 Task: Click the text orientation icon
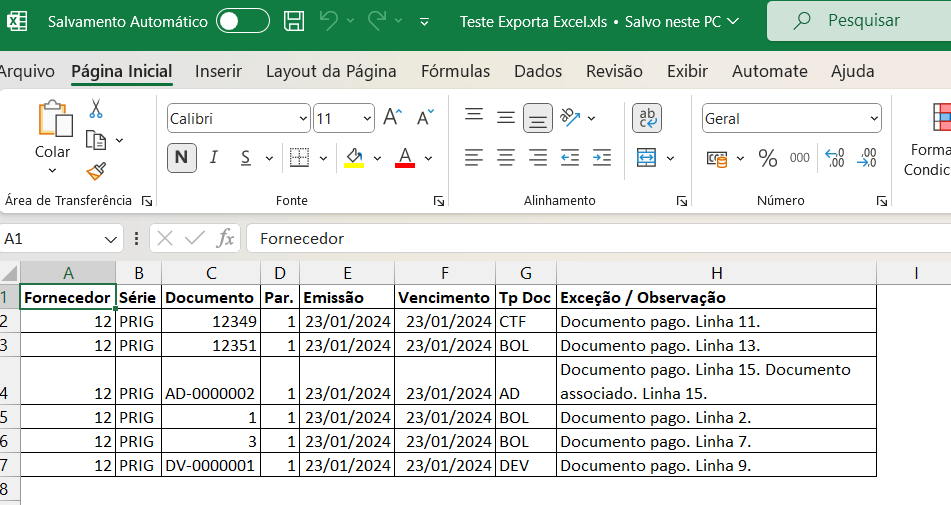pos(570,118)
